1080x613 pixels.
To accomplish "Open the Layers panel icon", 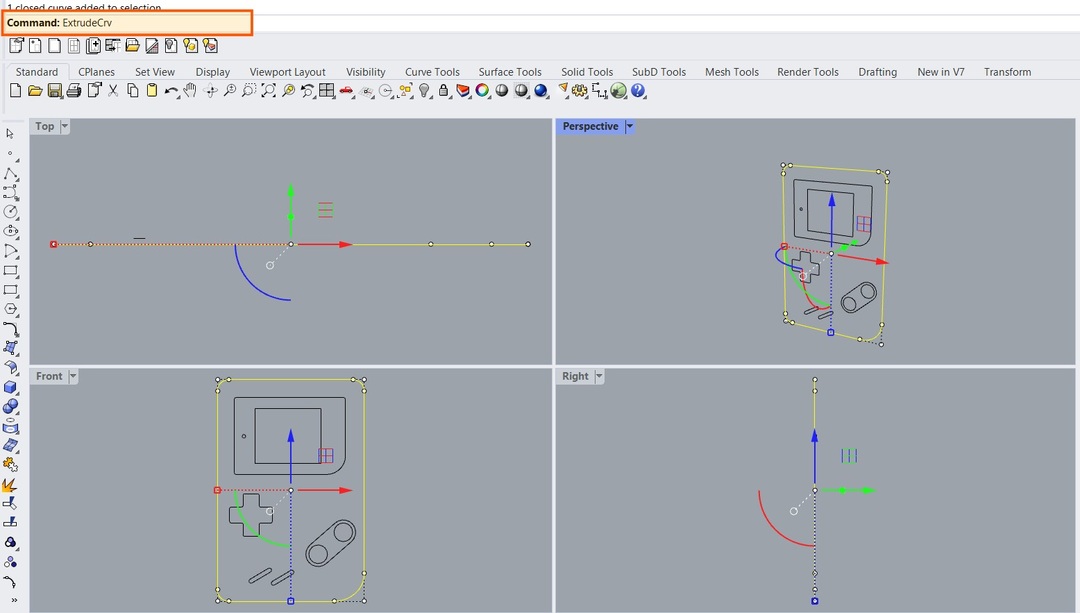I will (463, 90).
